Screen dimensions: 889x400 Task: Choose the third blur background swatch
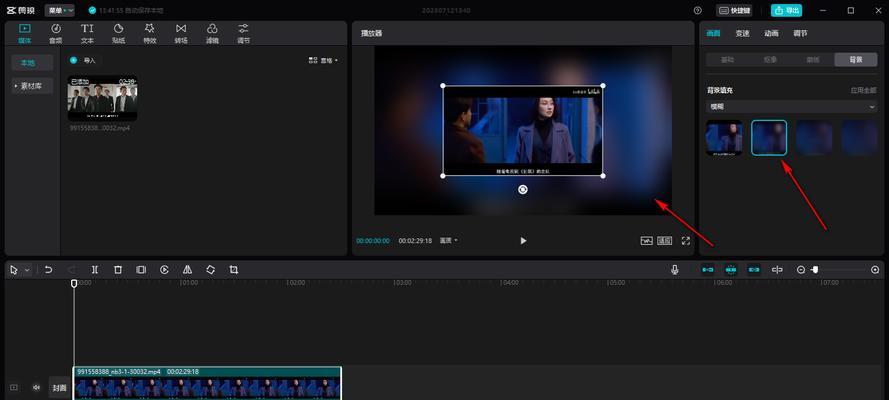coord(814,138)
